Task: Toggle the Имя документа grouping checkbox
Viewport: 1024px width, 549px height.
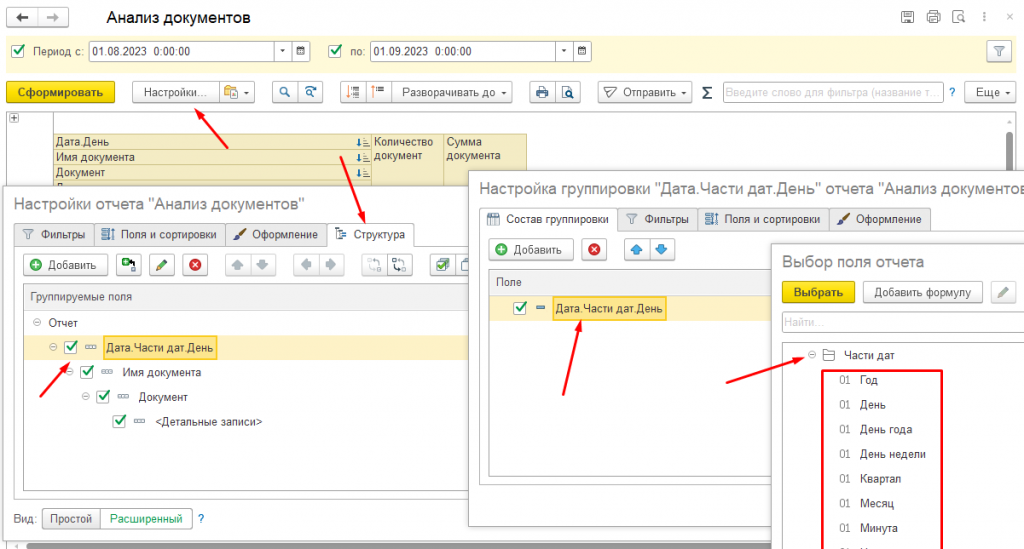Action: pos(87,372)
